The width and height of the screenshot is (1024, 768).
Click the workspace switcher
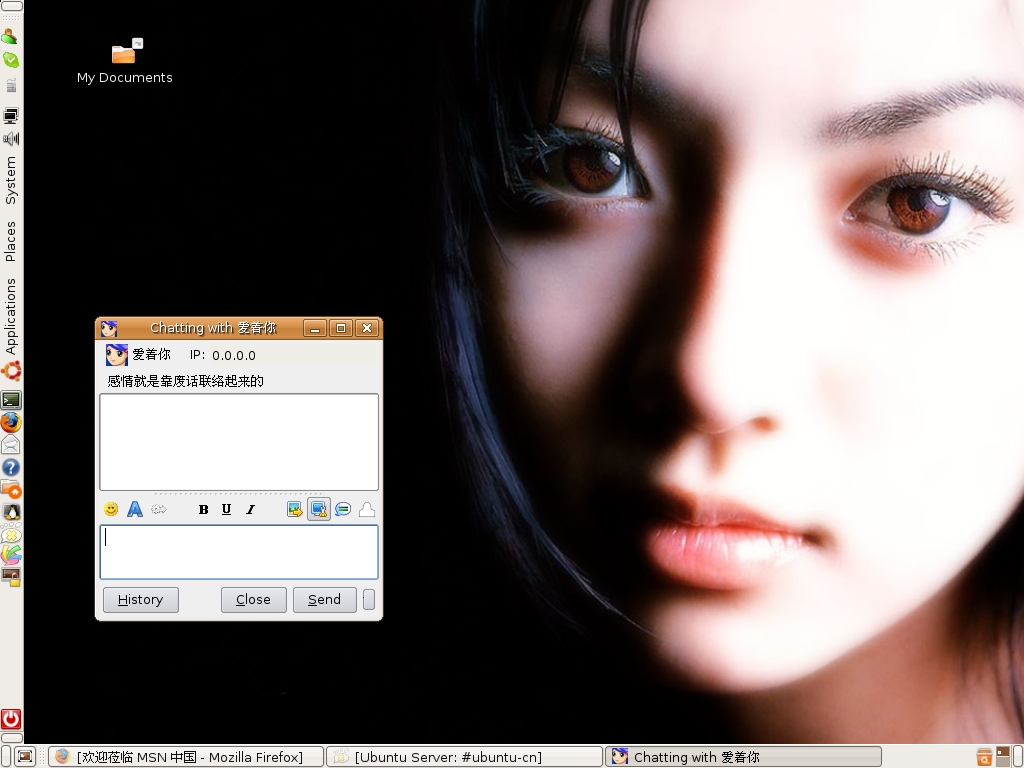[x=1003, y=757]
